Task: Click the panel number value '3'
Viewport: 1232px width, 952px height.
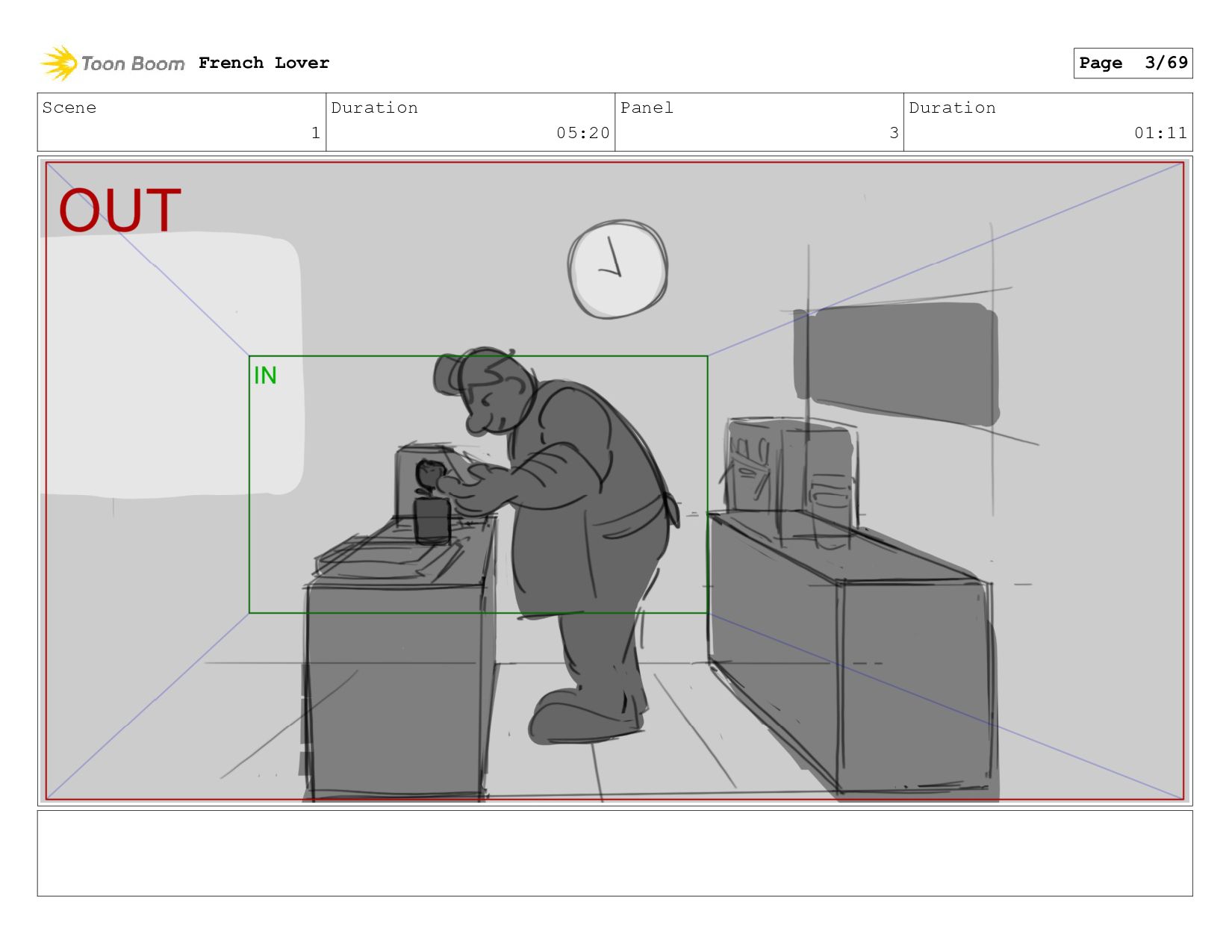Action: click(x=894, y=133)
